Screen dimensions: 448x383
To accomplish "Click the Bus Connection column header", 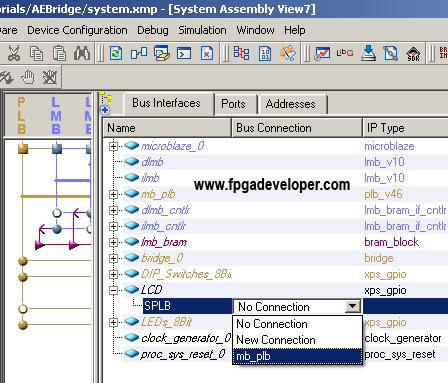I will (x=297, y=128).
